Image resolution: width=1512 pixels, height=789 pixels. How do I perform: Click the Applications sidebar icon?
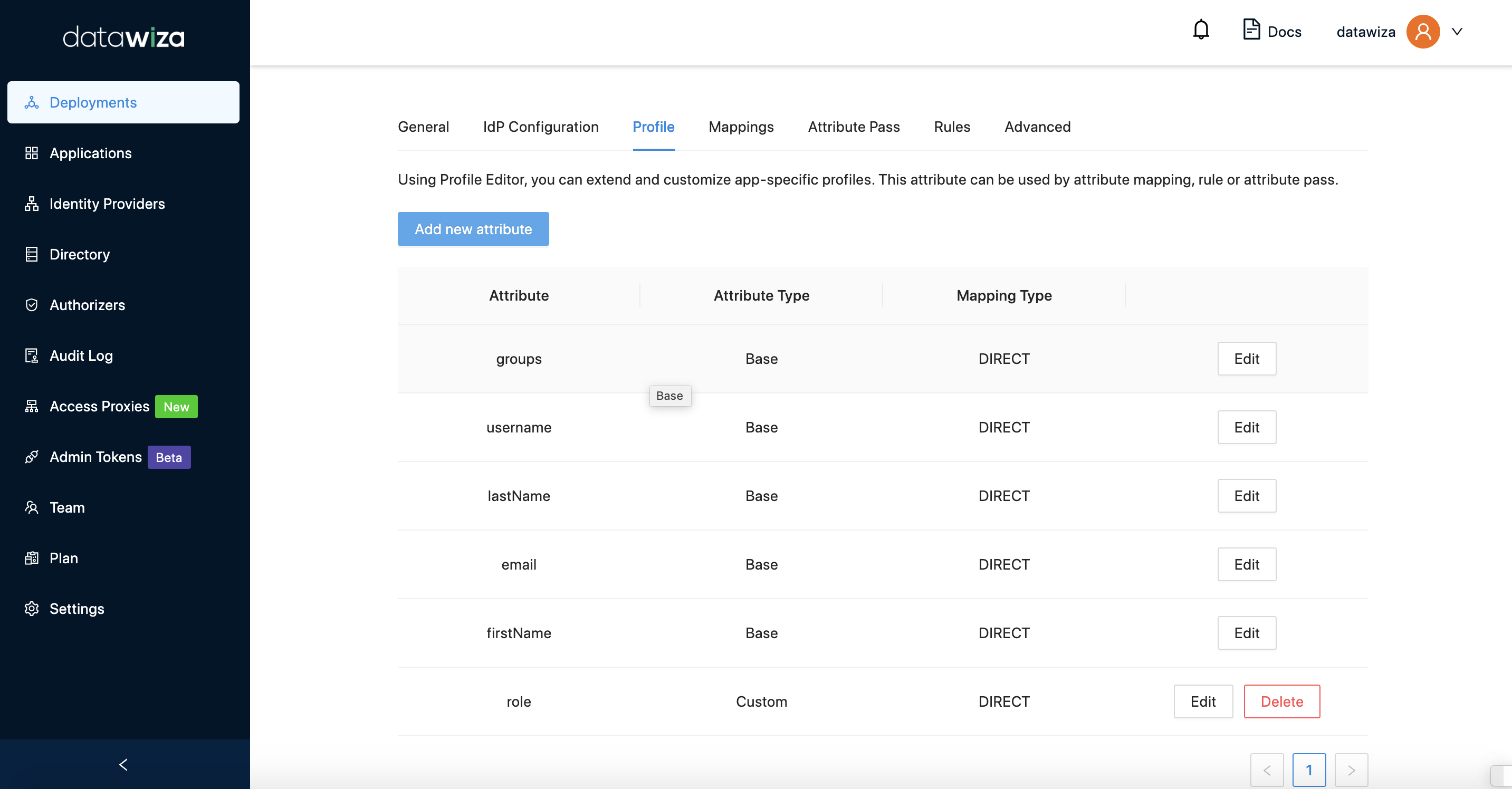click(33, 152)
